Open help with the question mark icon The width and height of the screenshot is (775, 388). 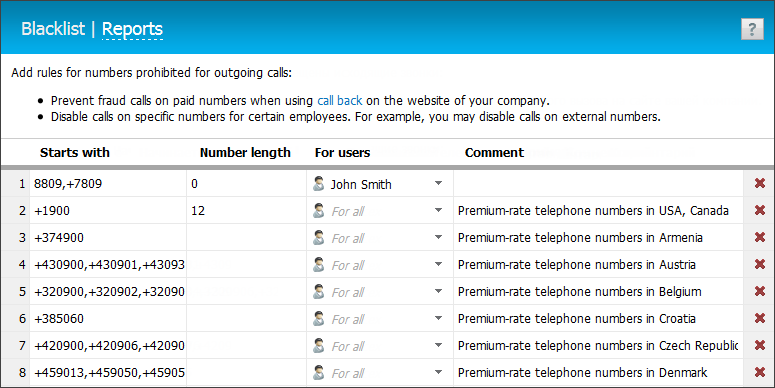point(752,29)
